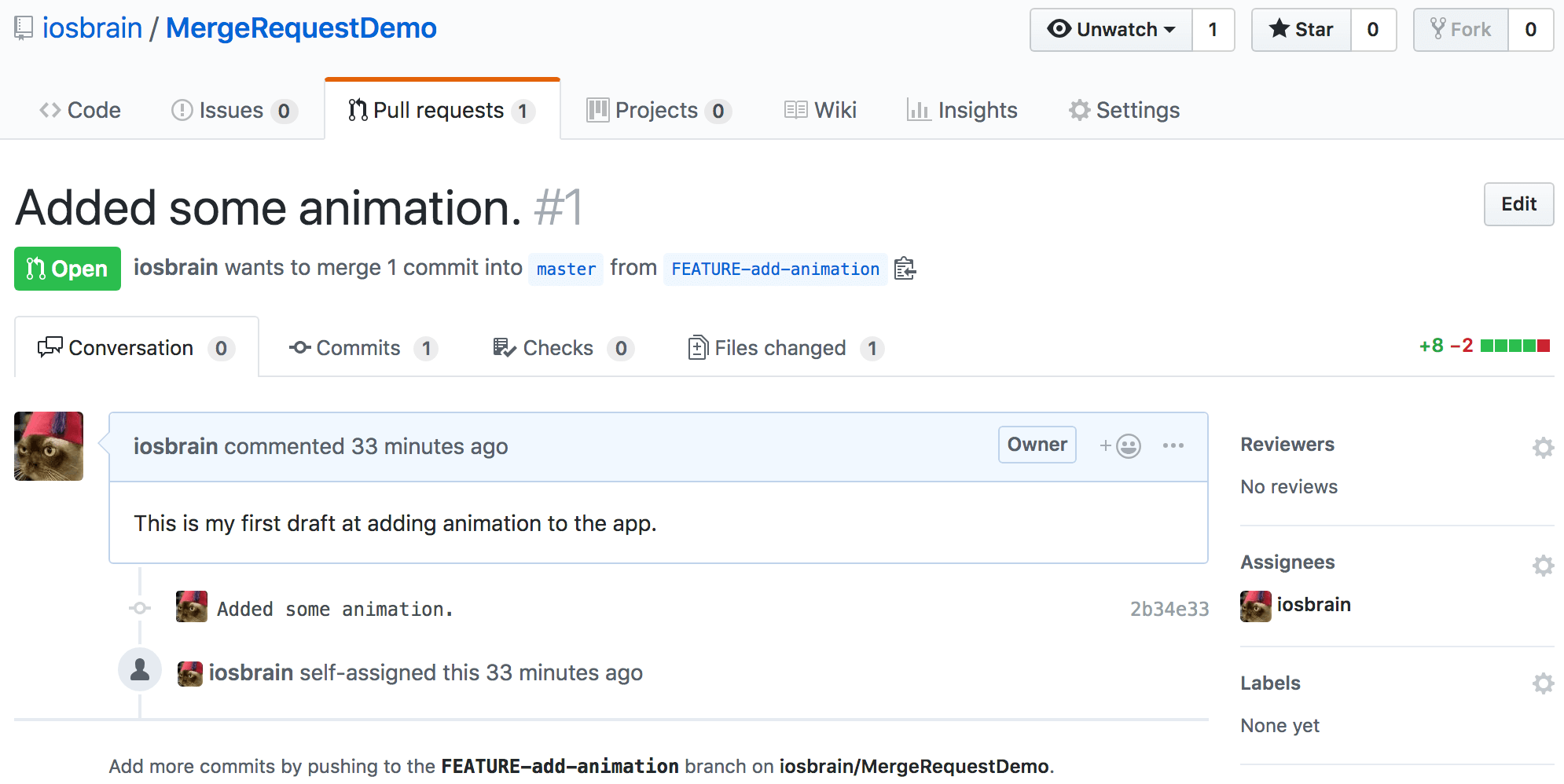The width and height of the screenshot is (1564, 784).
Task: Go to the repository Issues tab
Action: (x=233, y=110)
